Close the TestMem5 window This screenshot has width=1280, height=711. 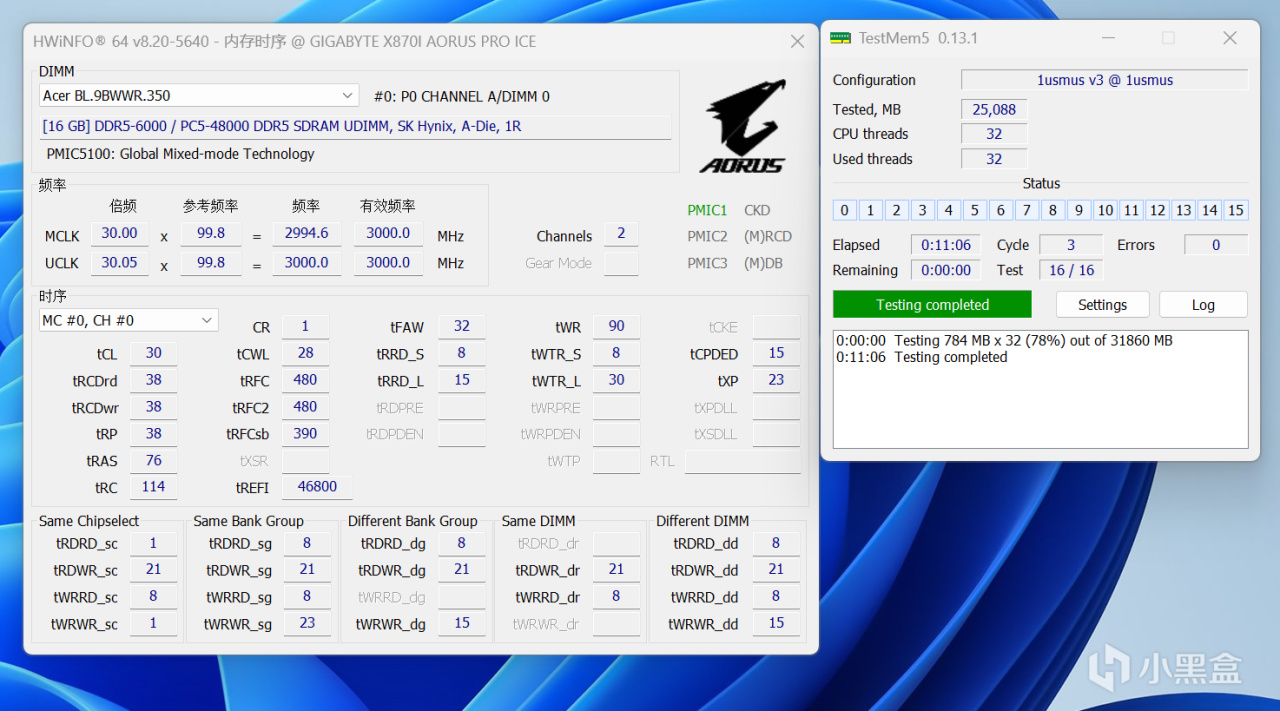pyautogui.click(x=1230, y=38)
